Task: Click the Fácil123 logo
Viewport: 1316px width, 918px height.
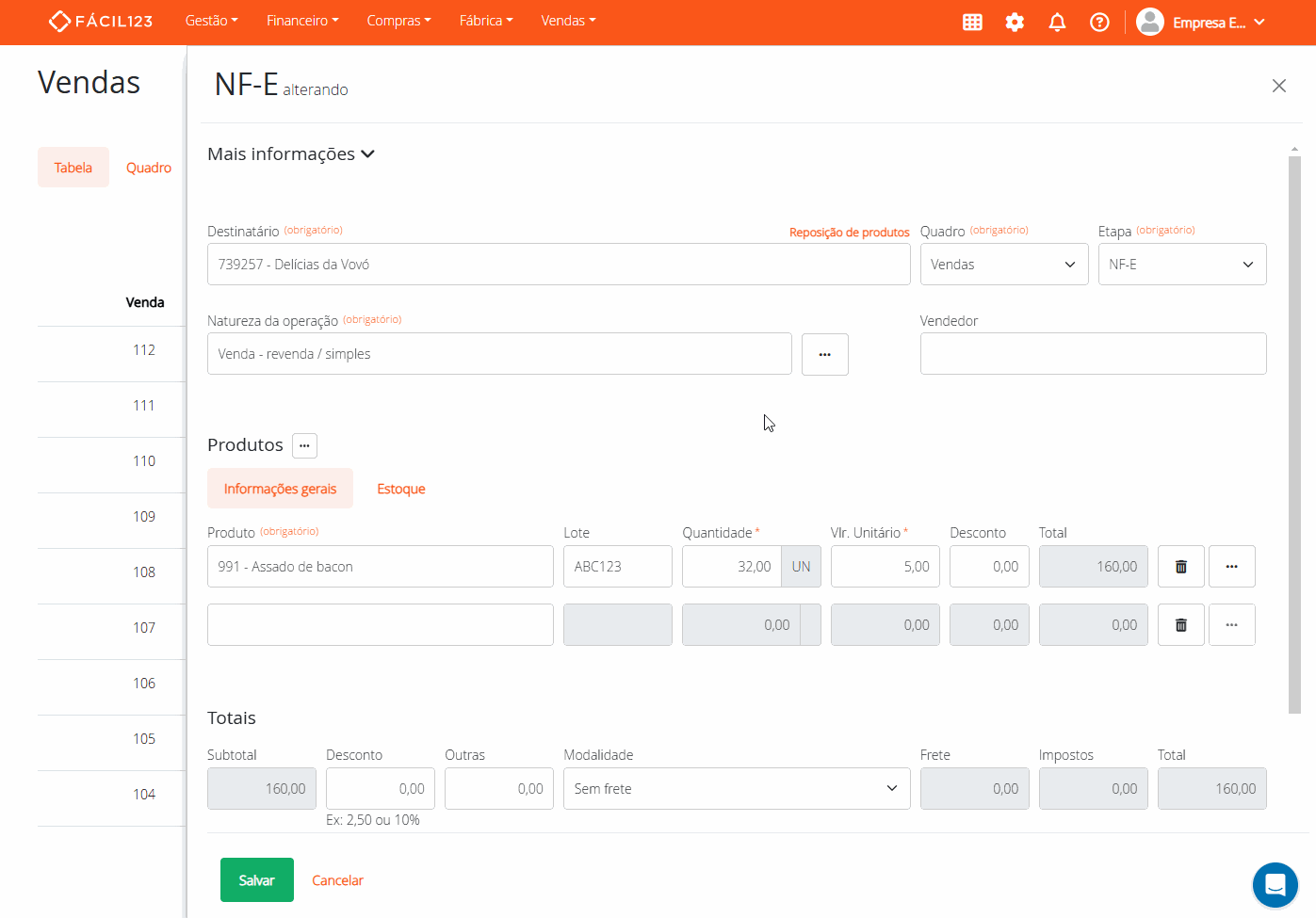Action: [x=101, y=21]
